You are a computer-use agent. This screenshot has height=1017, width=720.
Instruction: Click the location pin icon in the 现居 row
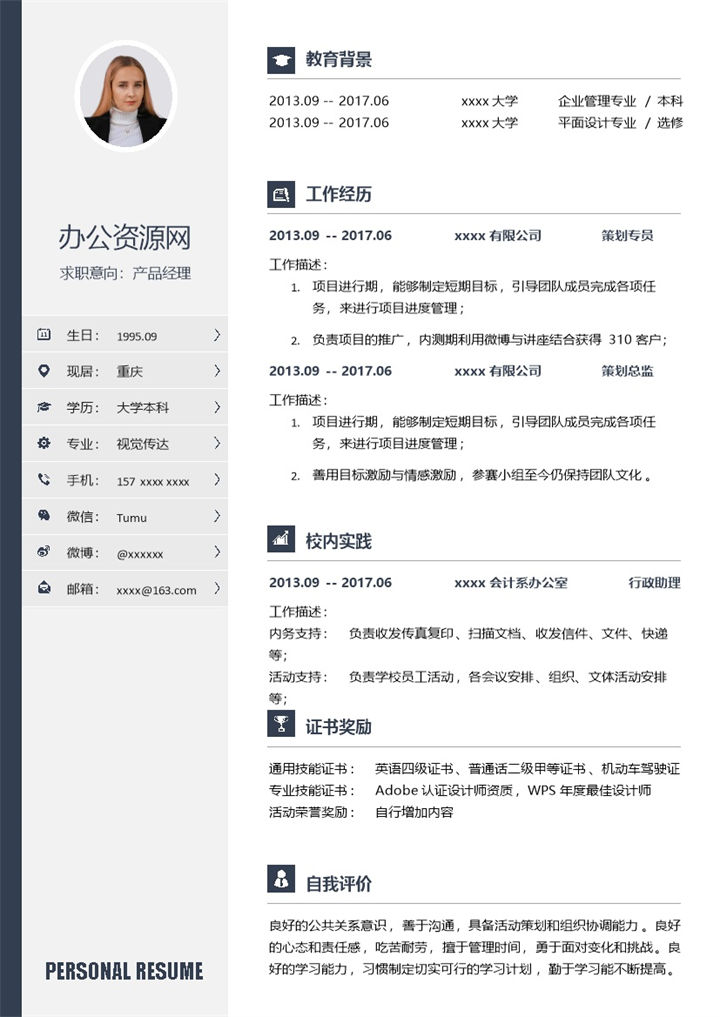[x=43, y=371]
